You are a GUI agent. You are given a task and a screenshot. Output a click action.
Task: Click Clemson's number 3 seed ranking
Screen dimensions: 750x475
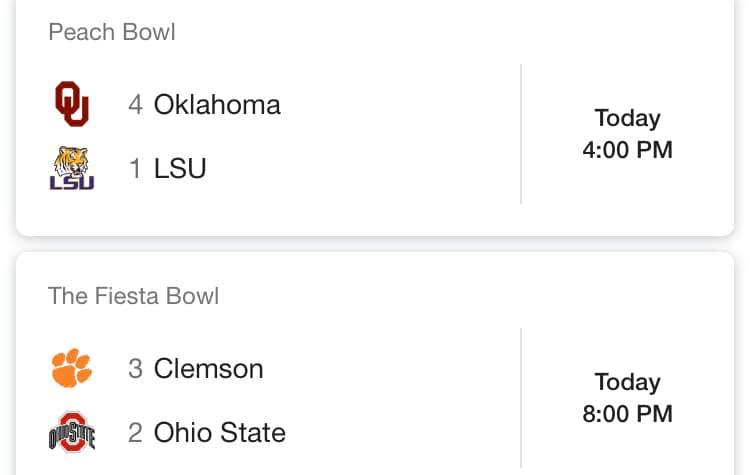tap(136, 369)
